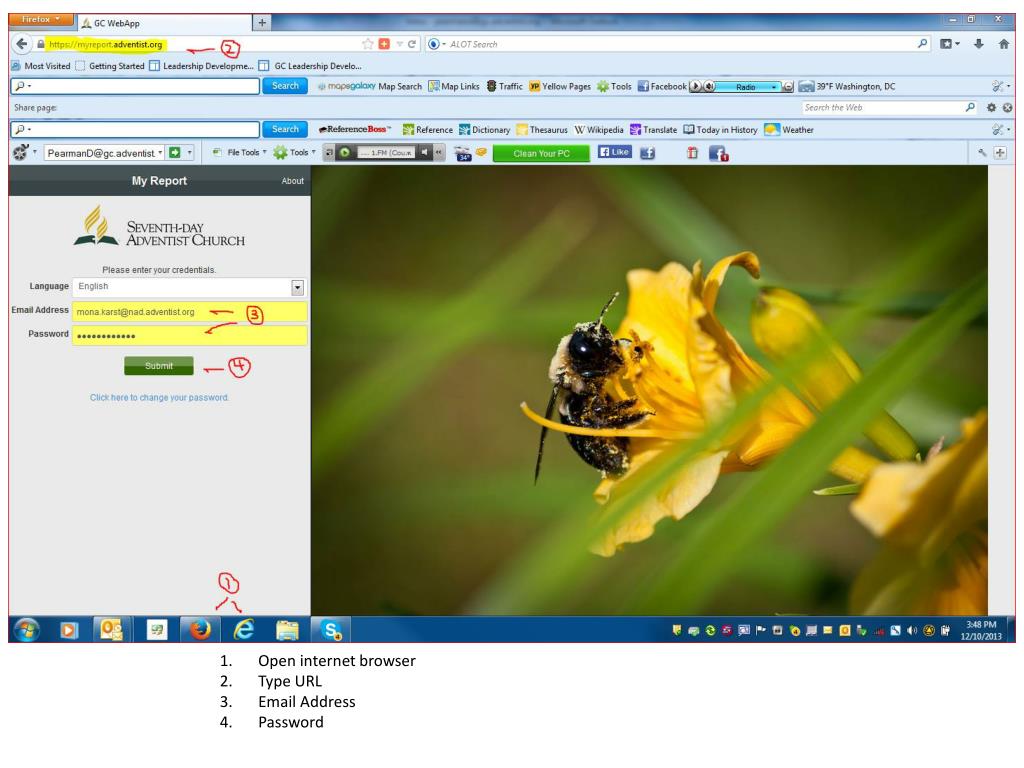Viewport: 1024px width, 768px height.
Task: Click the ReferenceBoss search input box
Action: (x=135, y=129)
